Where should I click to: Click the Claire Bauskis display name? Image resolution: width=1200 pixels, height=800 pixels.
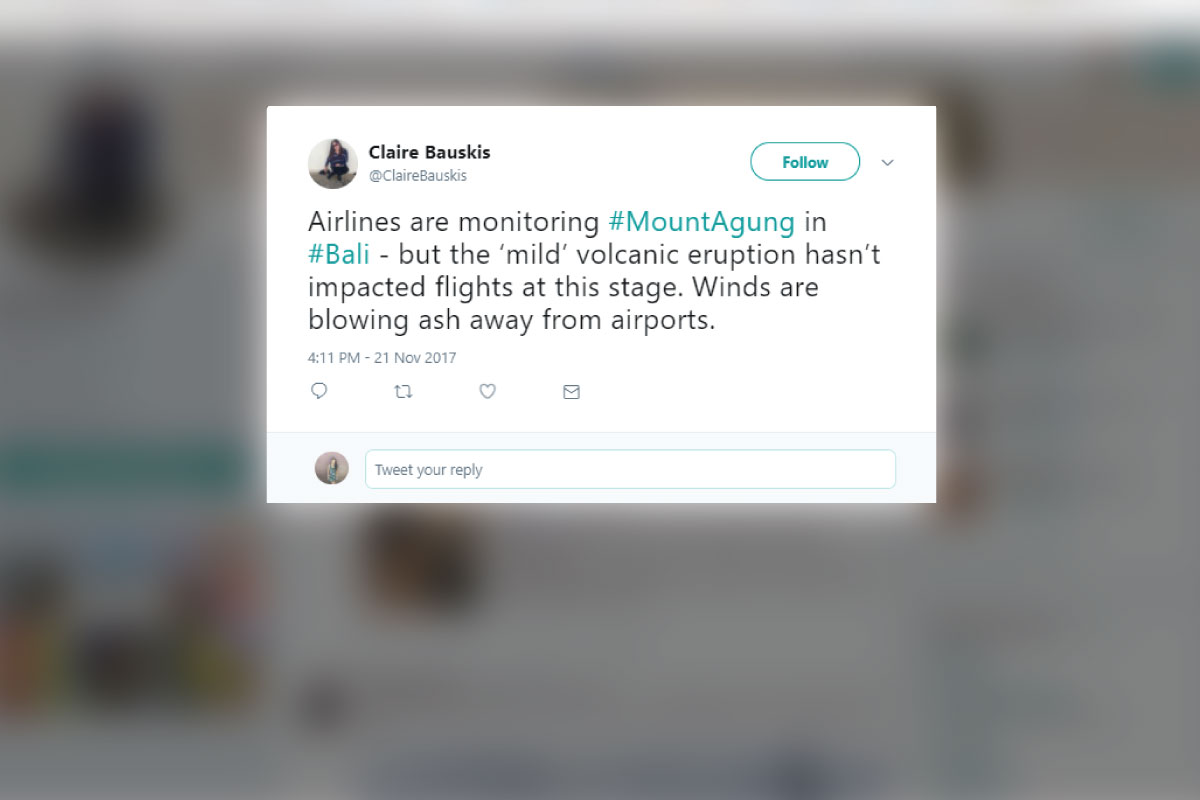coord(429,152)
